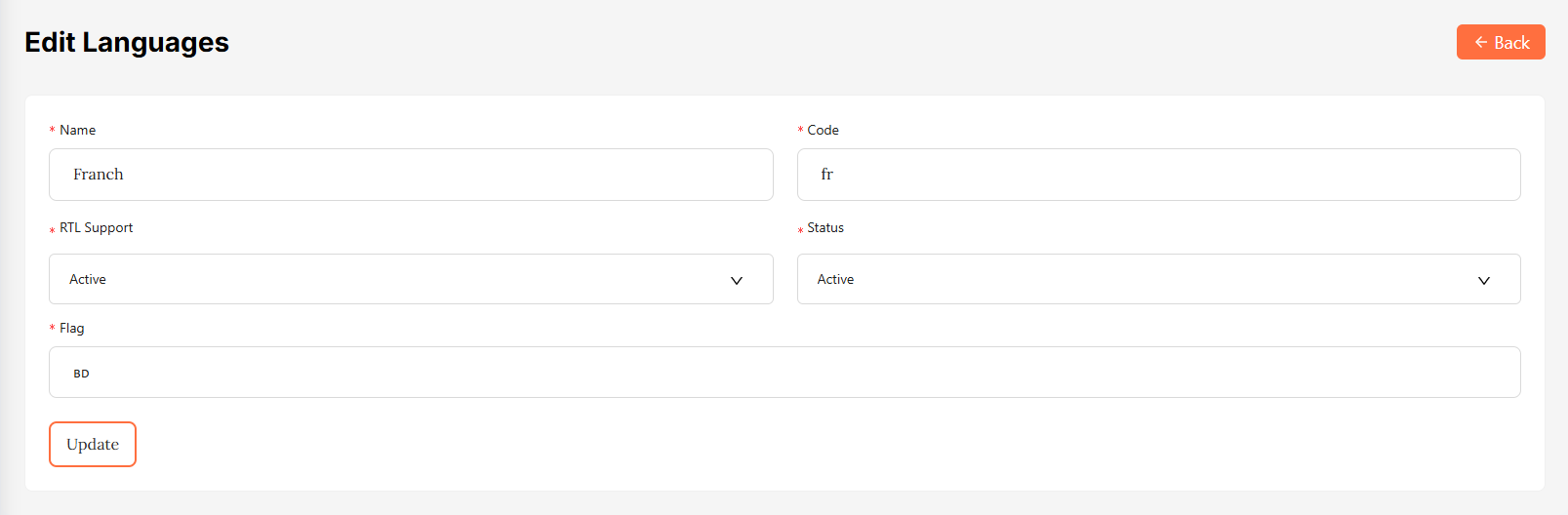Click the Name field label
Screen dimensions: 1568x515
77,130
